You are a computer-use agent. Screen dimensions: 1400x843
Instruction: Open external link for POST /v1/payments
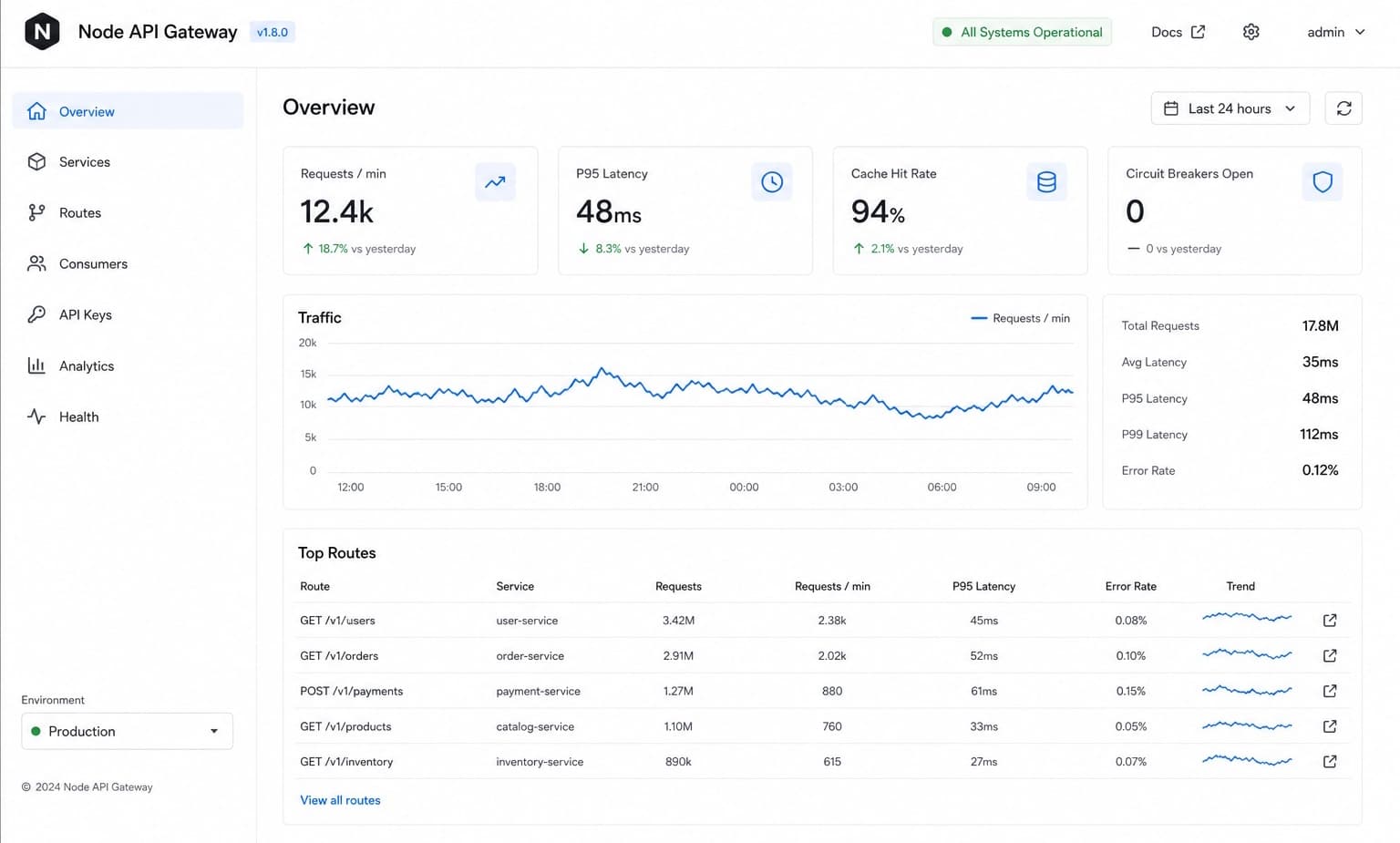(x=1330, y=691)
